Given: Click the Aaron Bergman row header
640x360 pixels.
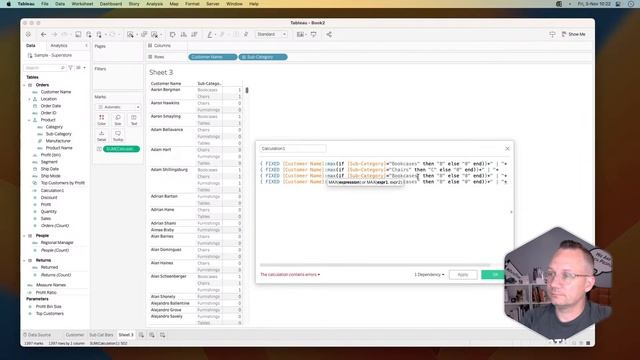Looking at the screenshot, I should tap(165, 89).
